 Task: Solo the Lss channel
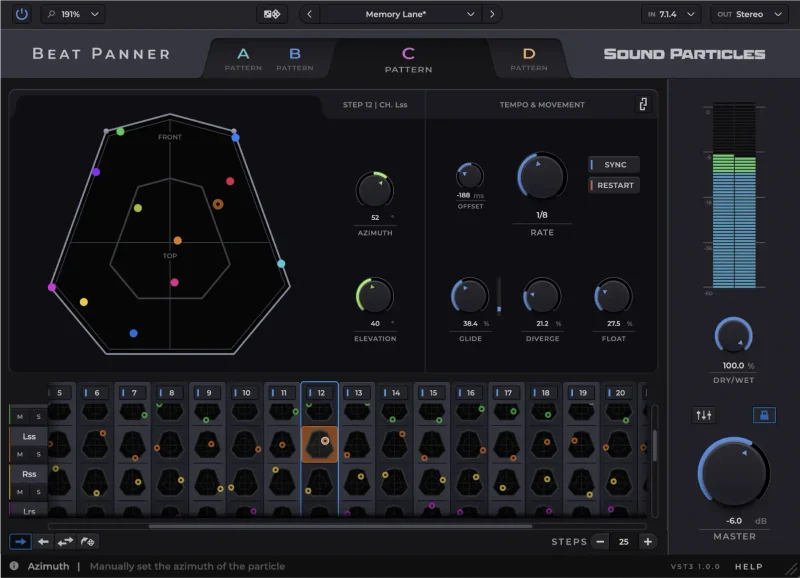[38, 454]
